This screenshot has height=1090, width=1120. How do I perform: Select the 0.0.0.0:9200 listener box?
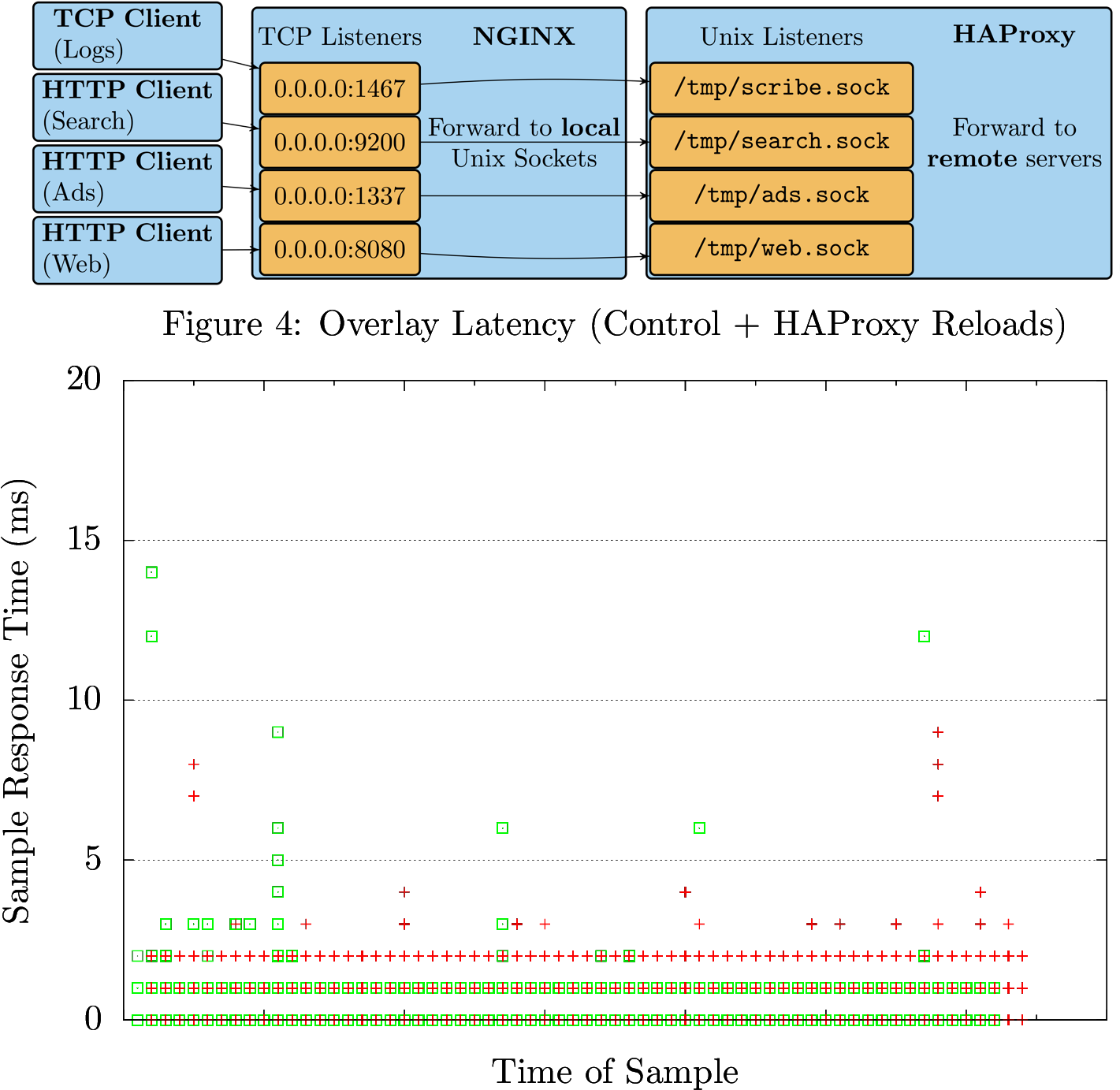point(340,142)
